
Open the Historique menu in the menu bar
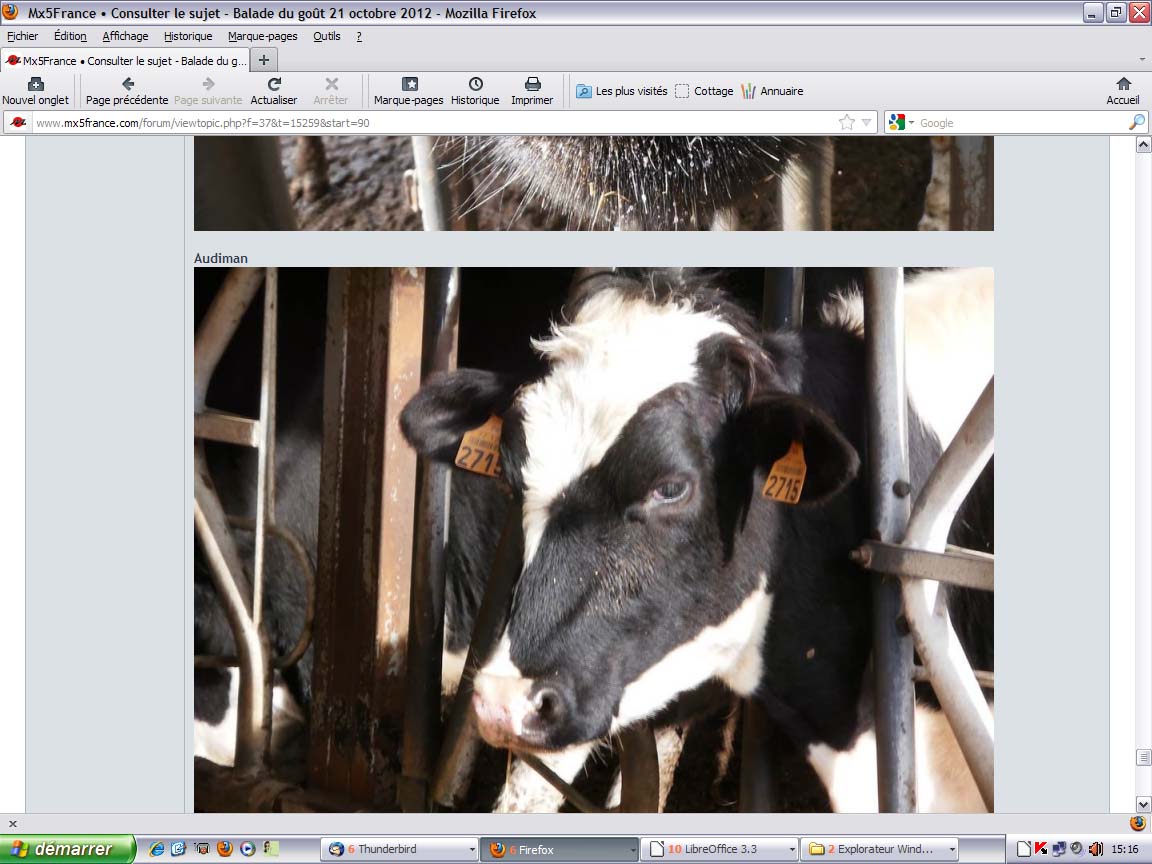point(188,36)
